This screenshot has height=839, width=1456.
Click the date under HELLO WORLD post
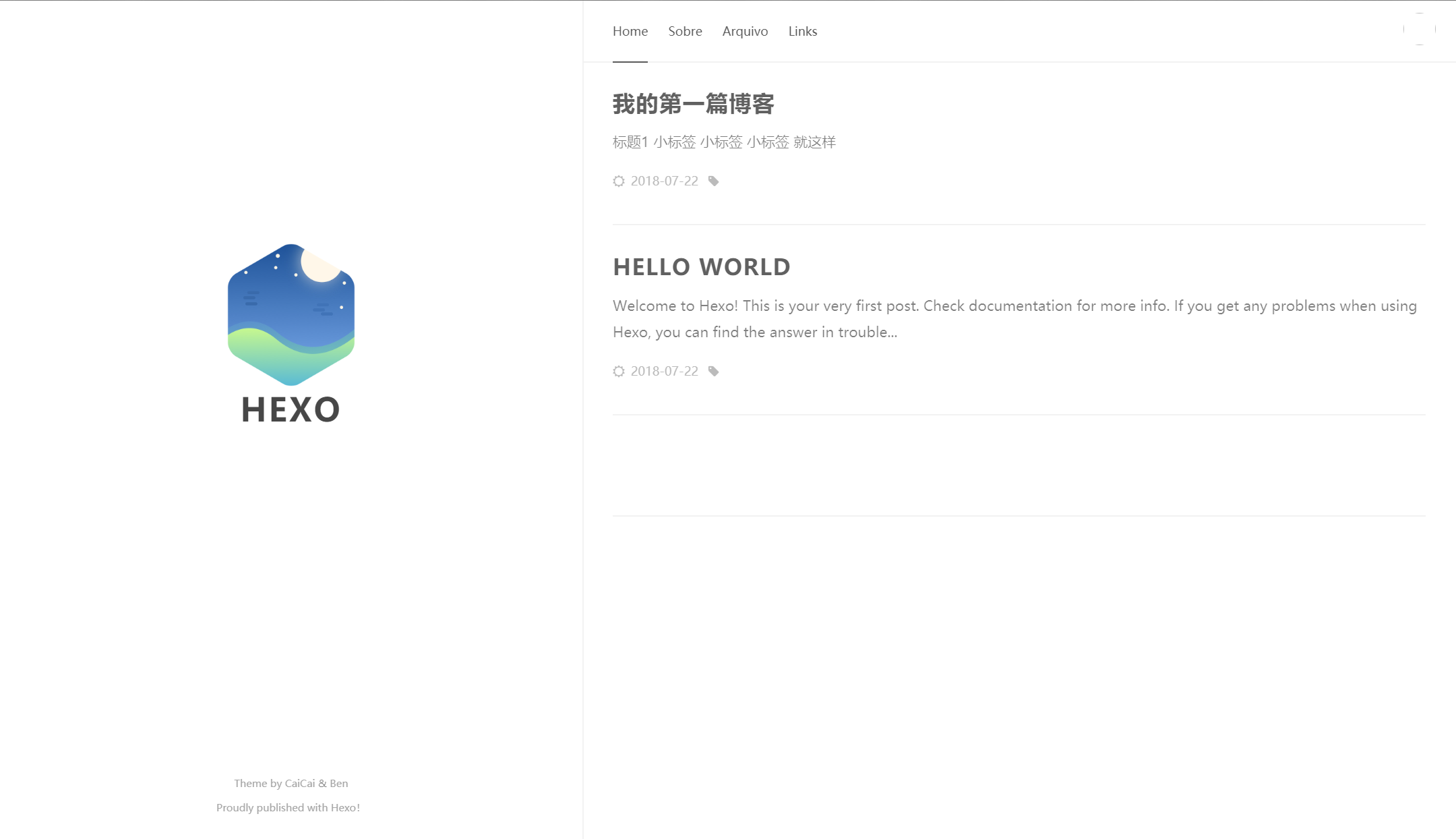click(x=664, y=371)
